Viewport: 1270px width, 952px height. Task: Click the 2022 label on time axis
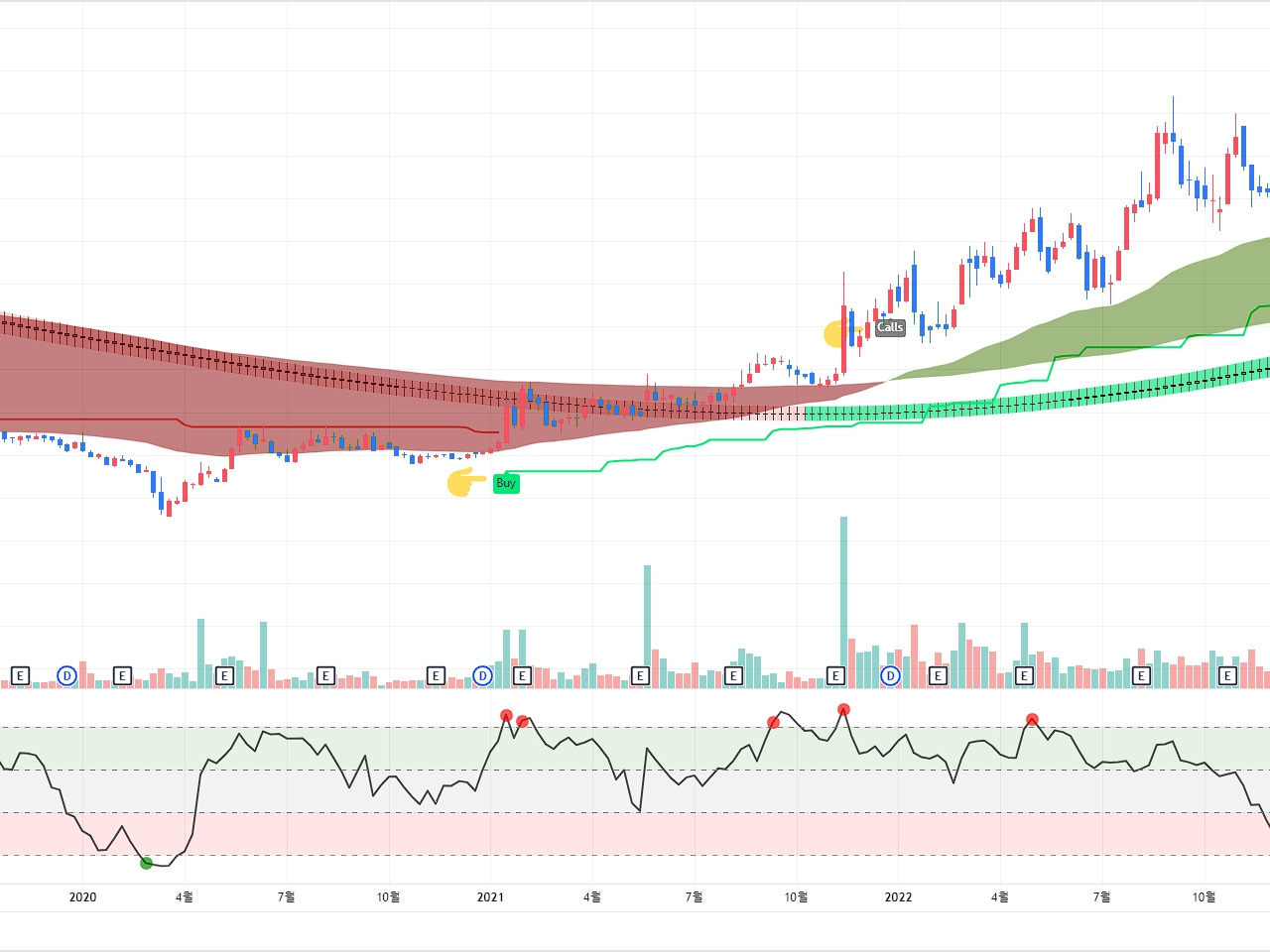[898, 896]
